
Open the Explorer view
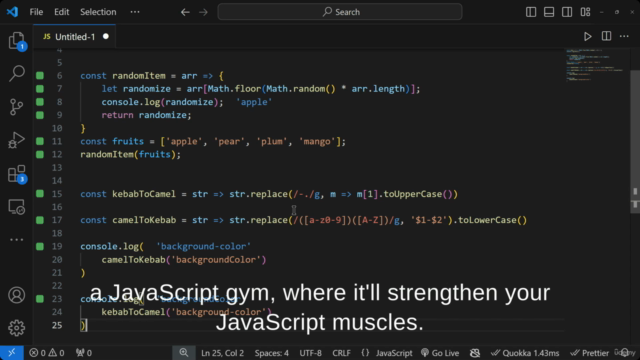[x=17, y=41]
